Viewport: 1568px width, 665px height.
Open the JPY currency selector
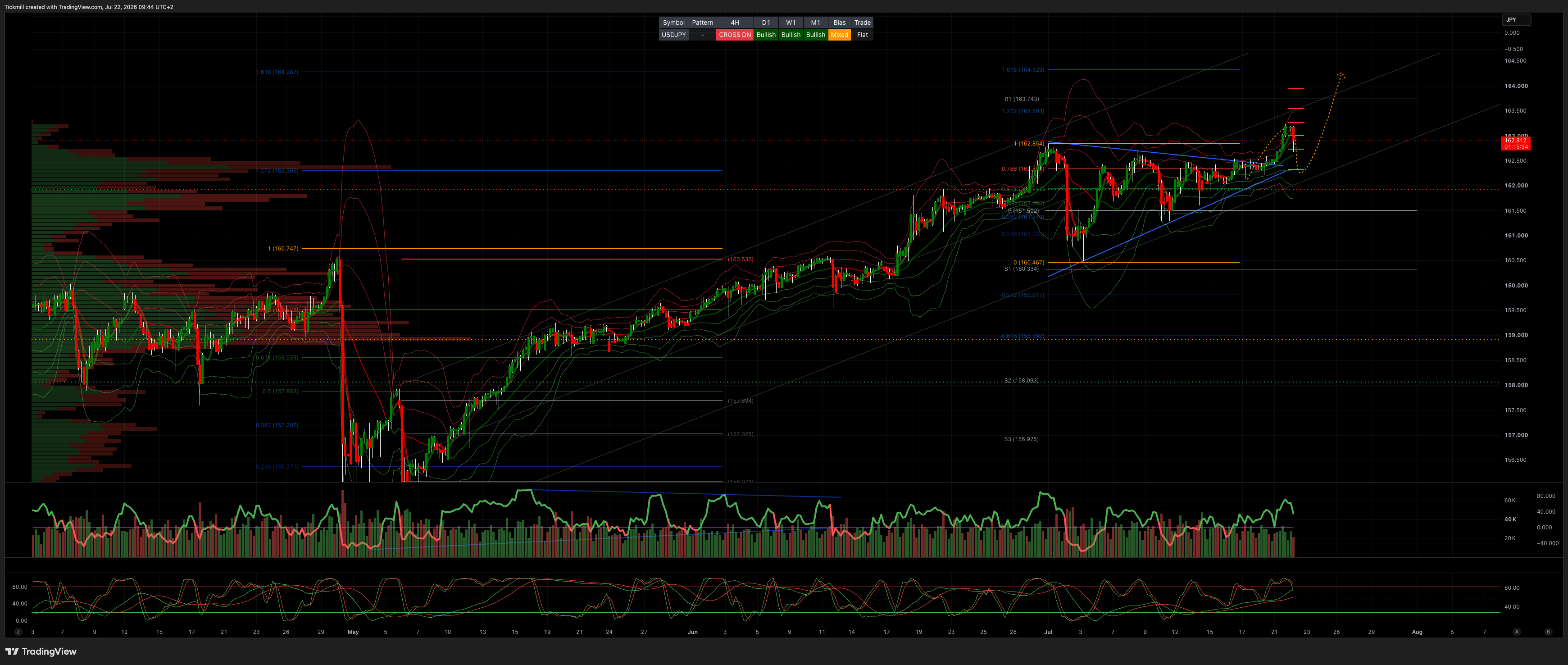point(1516,19)
